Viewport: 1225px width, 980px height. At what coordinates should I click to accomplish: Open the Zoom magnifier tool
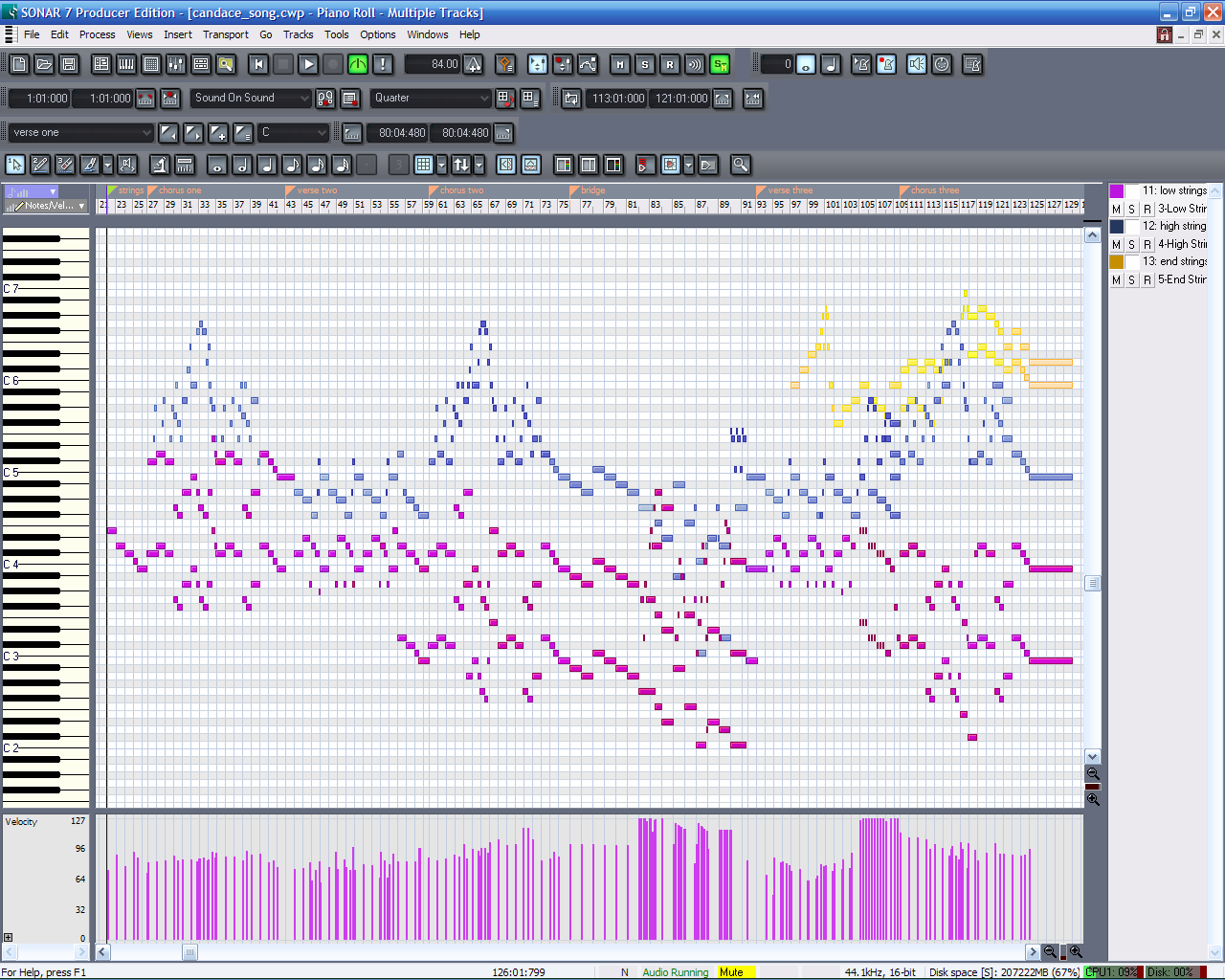tap(741, 165)
